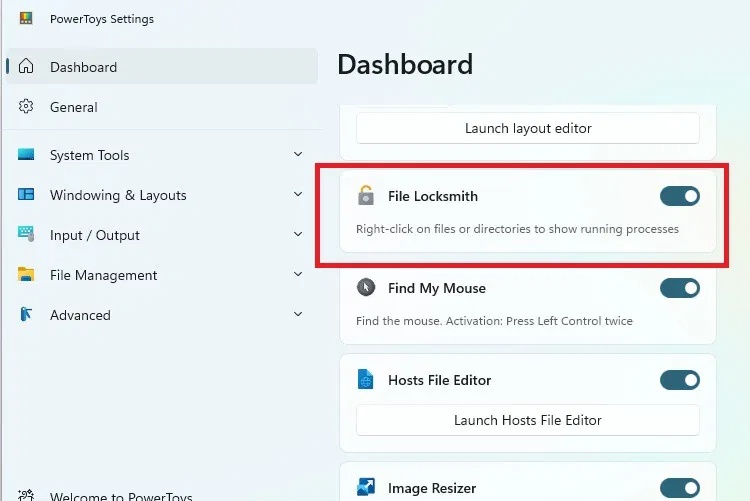Image resolution: width=750 pixels, height=501 pixels.
Task: Turn off the File Locksmith toggle
Action: coord(680,196)
